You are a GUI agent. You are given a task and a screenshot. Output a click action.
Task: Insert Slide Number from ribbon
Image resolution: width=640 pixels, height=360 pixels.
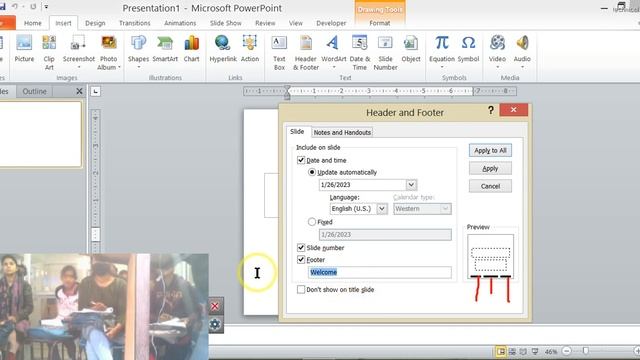[x=385, y=52]
